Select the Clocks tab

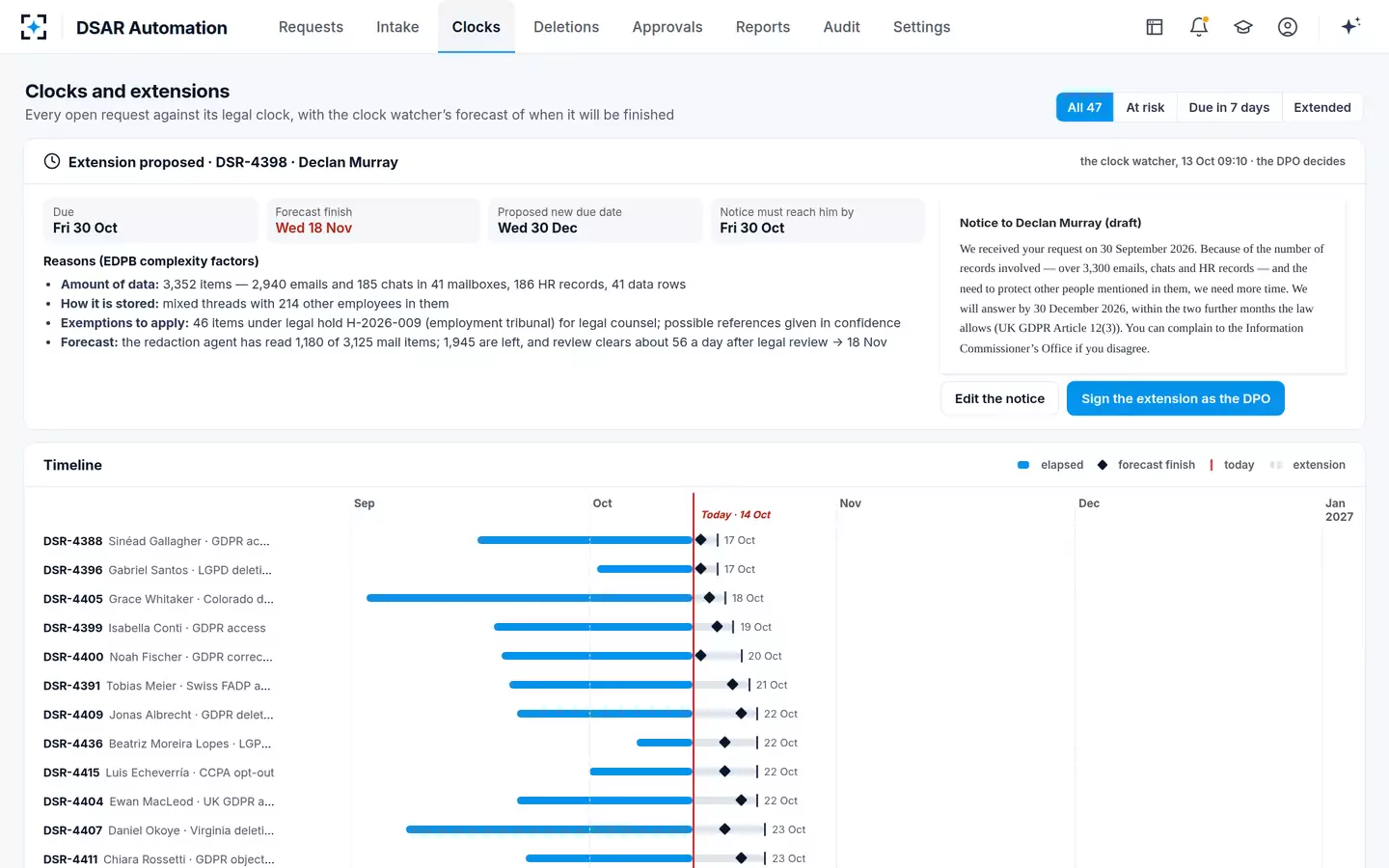(x=477, y=27)
